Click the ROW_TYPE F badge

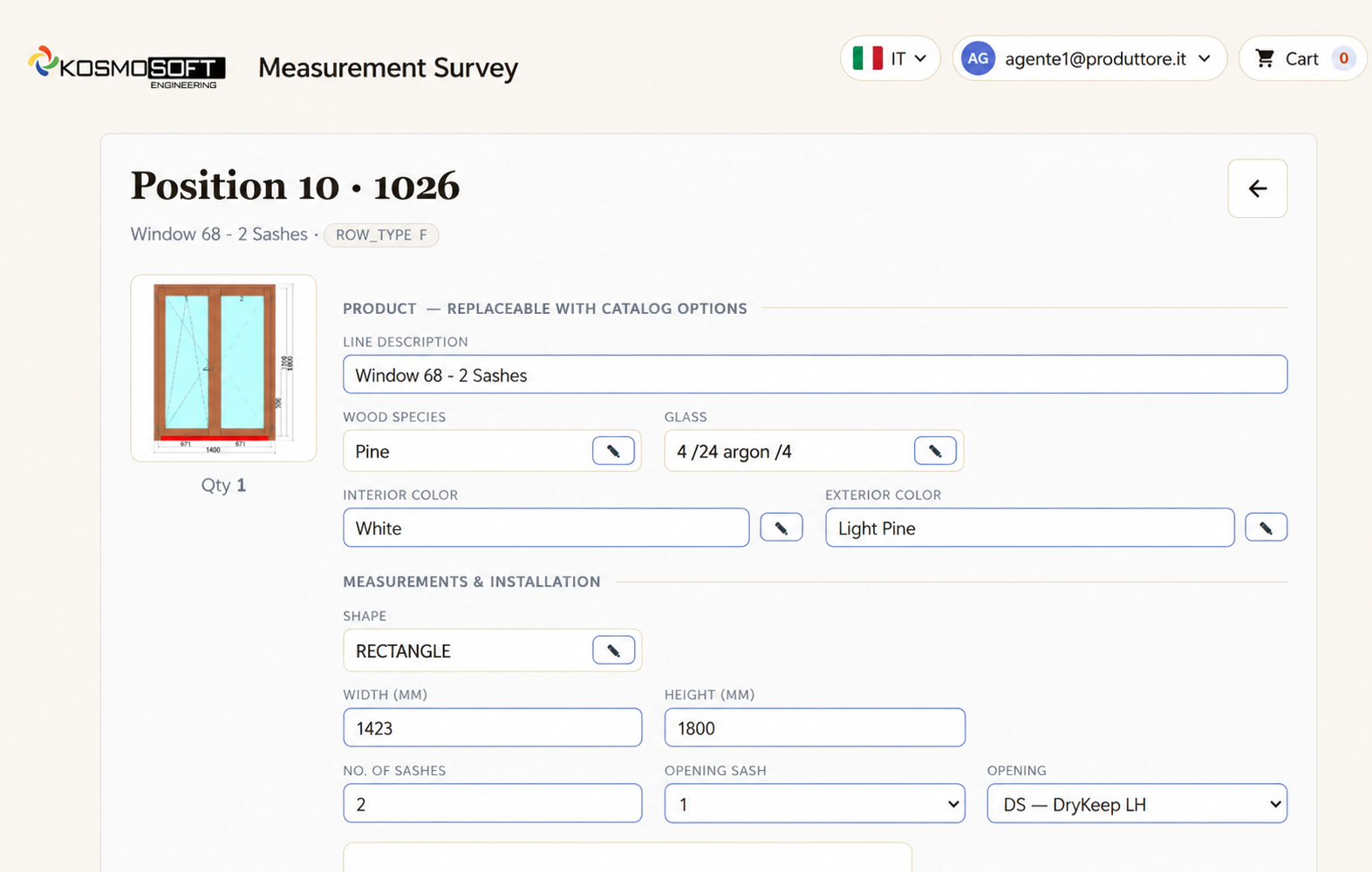point(381,235)
